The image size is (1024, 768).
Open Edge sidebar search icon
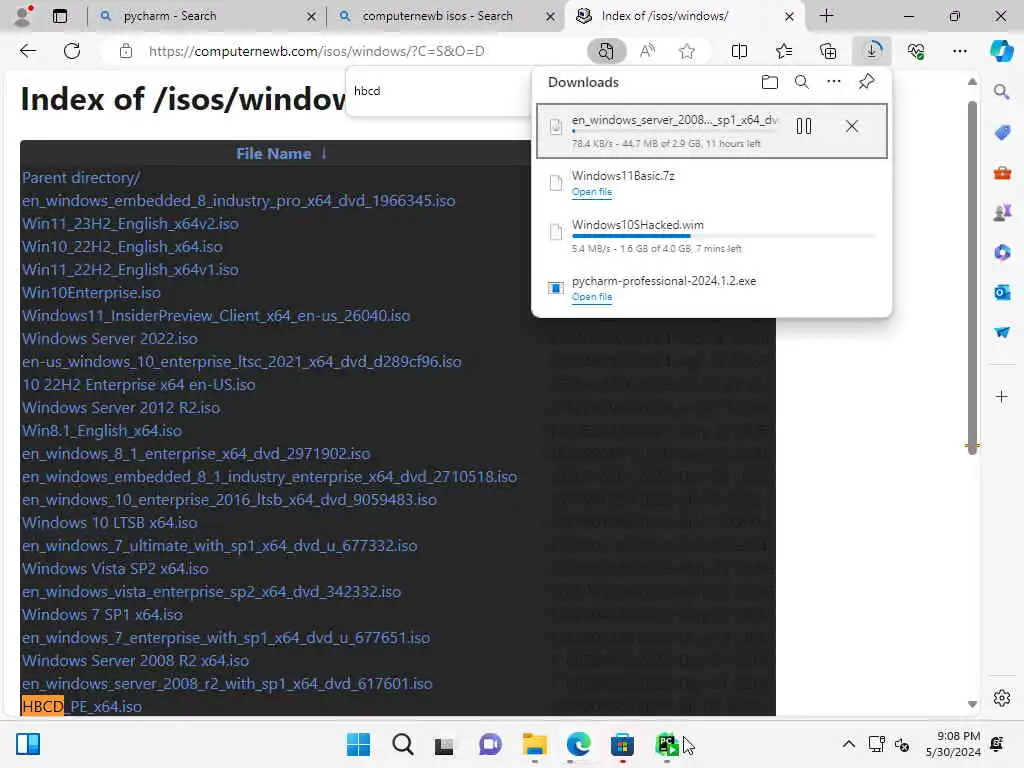click(1002, 92)
